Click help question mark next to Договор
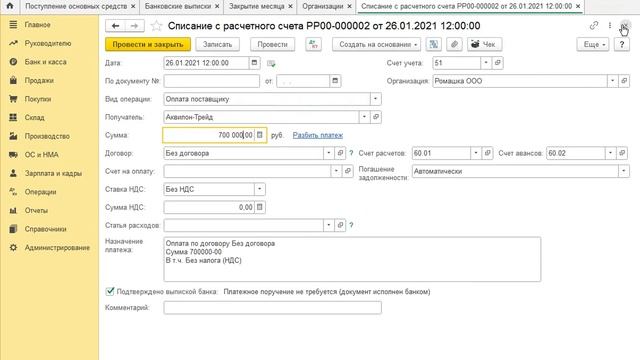Screen dimensions: 640x360 [351, 153]
